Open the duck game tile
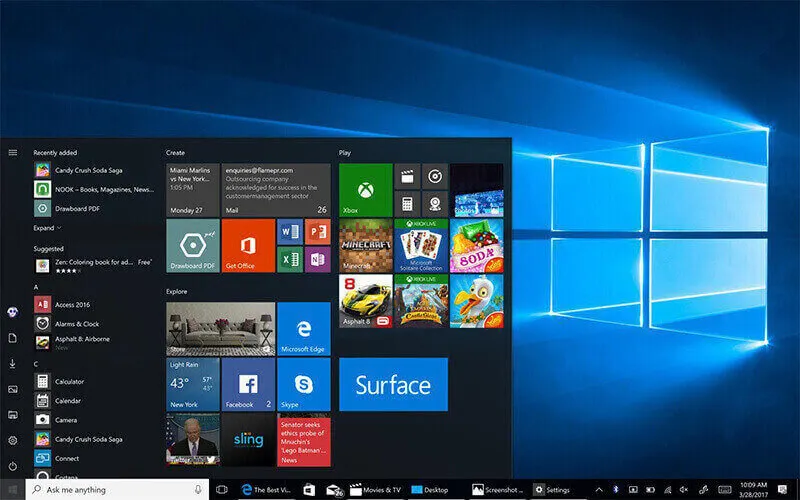The image size is (800, 500). 477,301
